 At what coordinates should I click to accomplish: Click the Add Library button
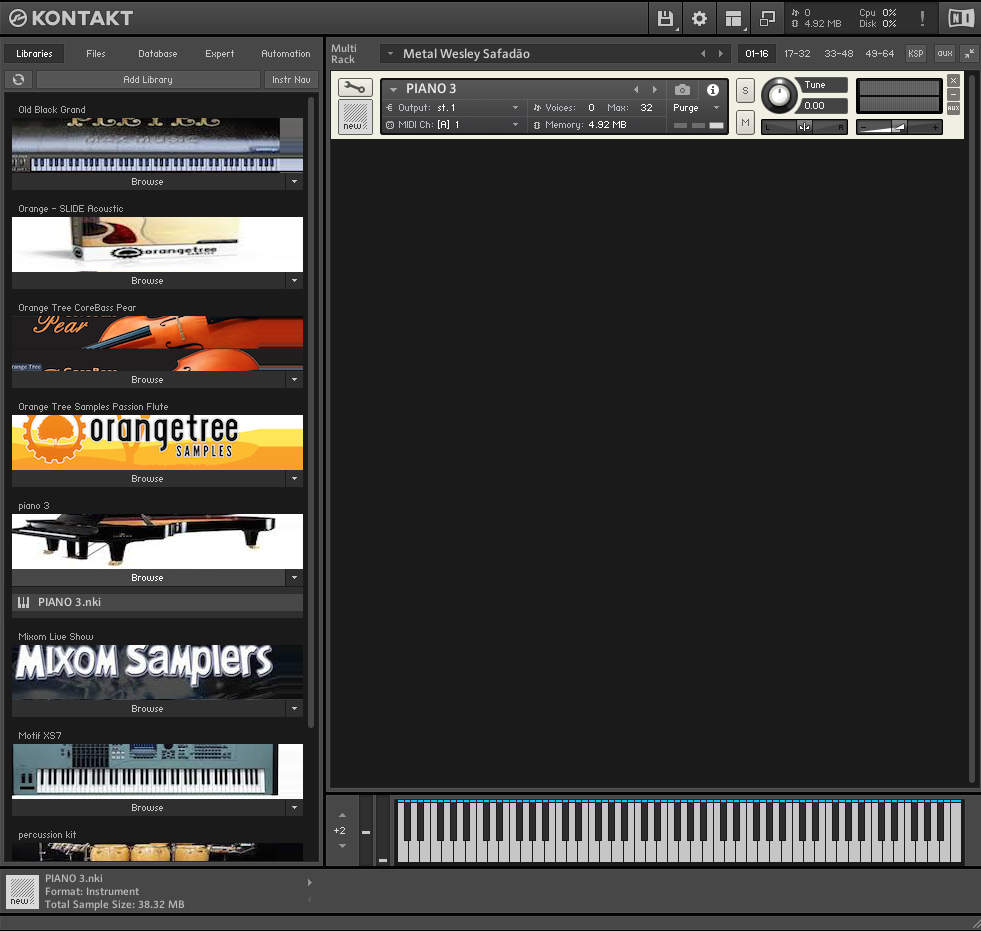[x=148, y=79]
